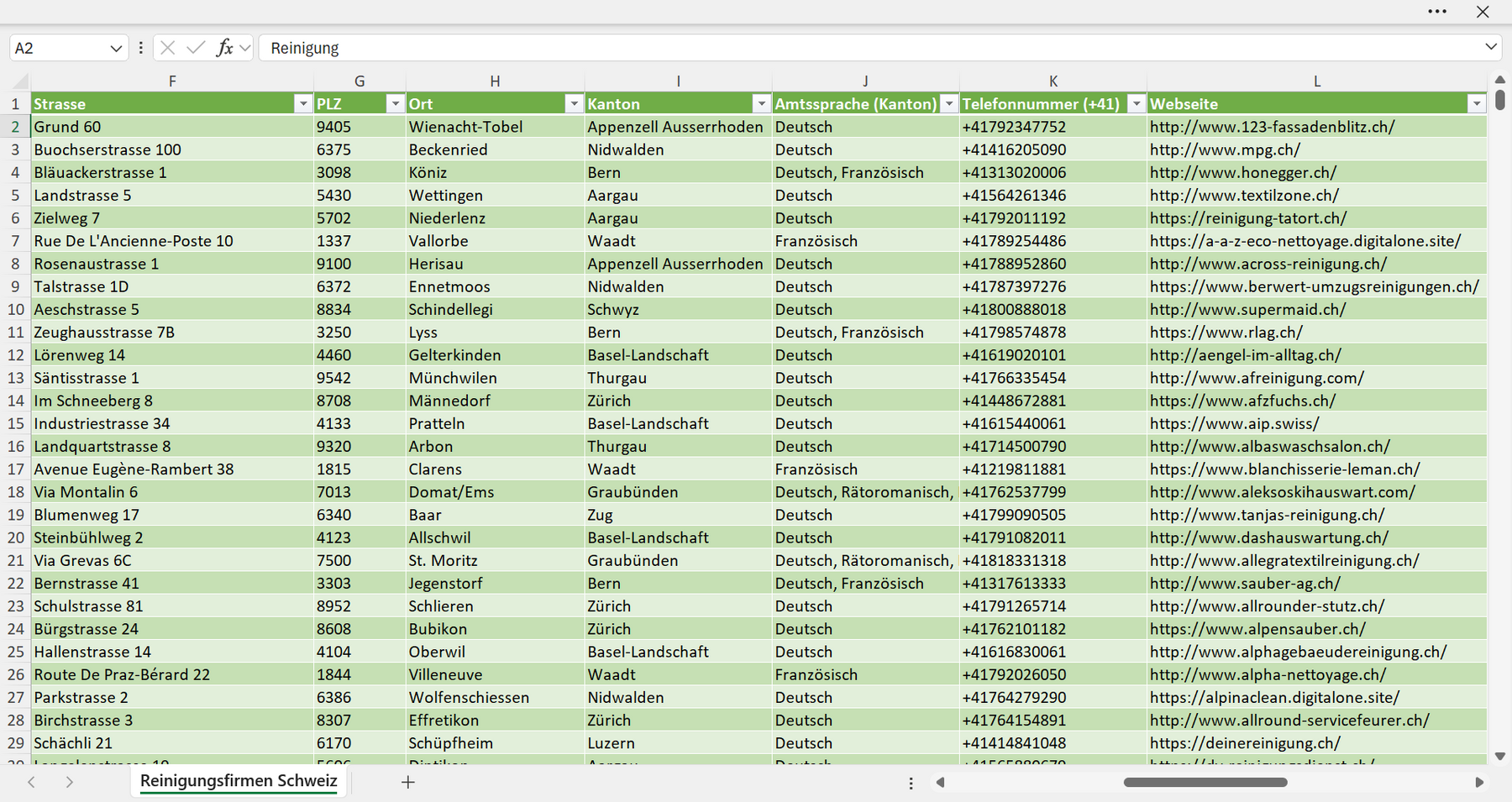
Task: Open the Webseite column filter dropdown
Action: pos(1476,103)
